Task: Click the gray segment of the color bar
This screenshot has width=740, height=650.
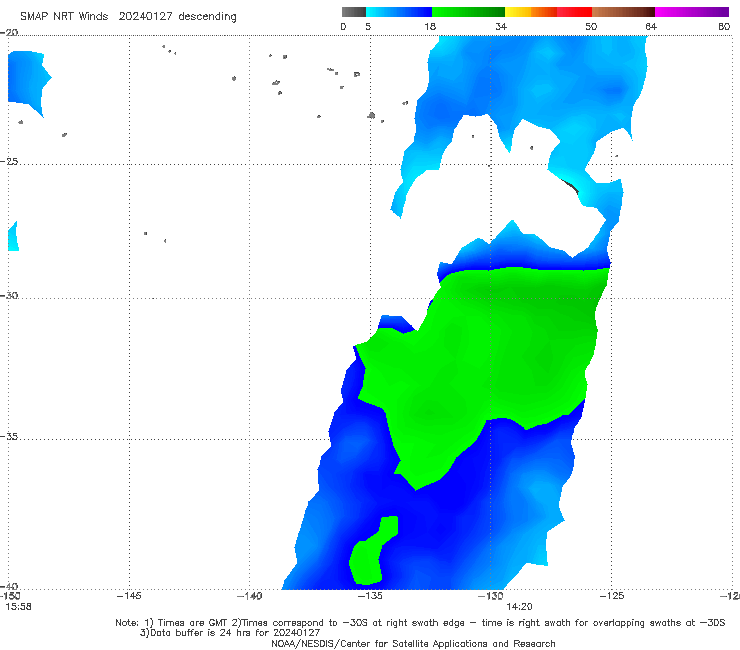Action: pos(354,12)
